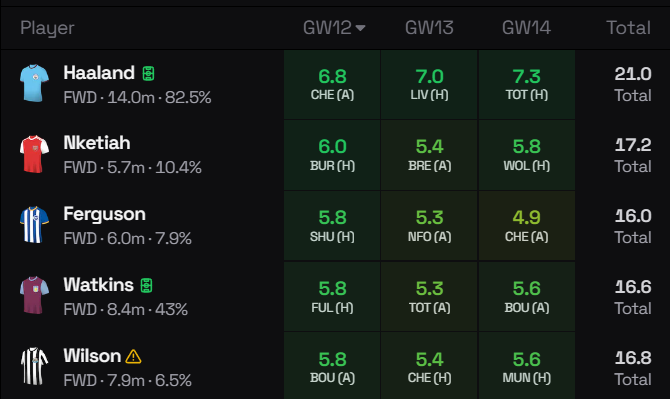Select Nketiah's 6.0 BUR (H) cell
Image resolution: width=670 pixels, height=399 pixels.
click(x=332, y=155)
